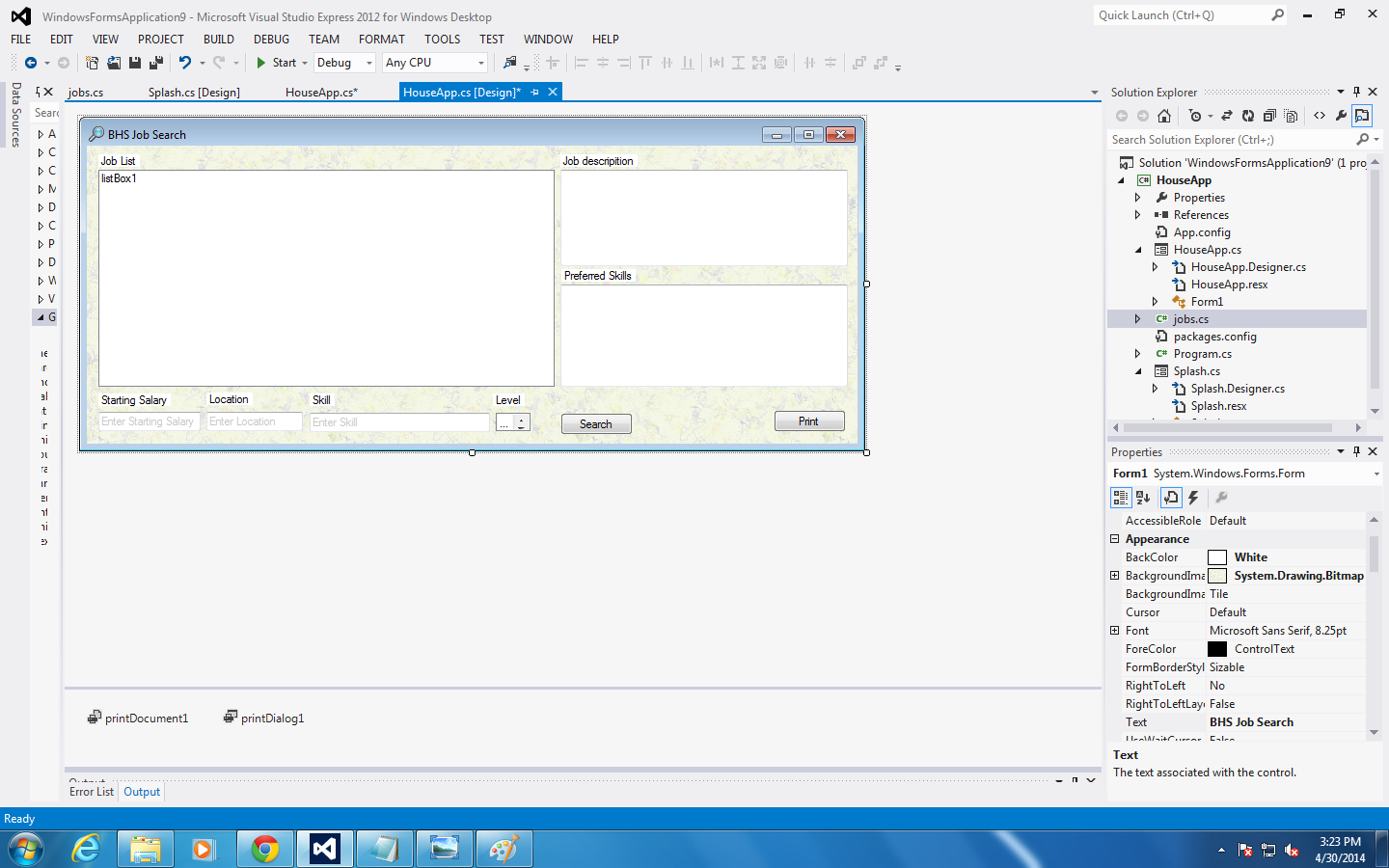Open Google Chrome from the taskbar
The height and width of the screenshot is (868, 1389).
click(264, 849)
